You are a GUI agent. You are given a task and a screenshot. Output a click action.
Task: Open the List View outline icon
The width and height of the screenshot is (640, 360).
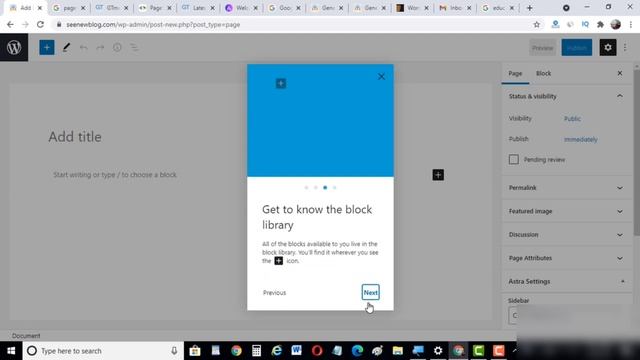(x=134, y=48)
